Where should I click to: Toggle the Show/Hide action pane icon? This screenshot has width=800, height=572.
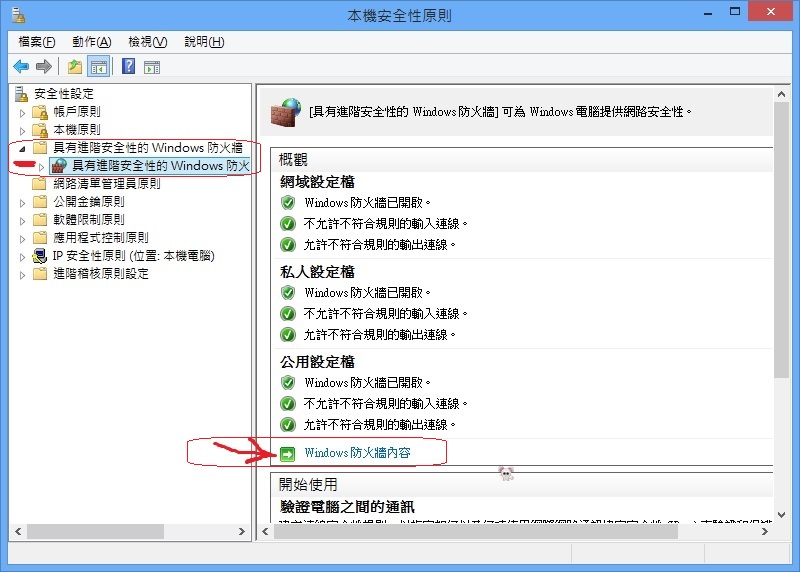[x=152, y=67]
